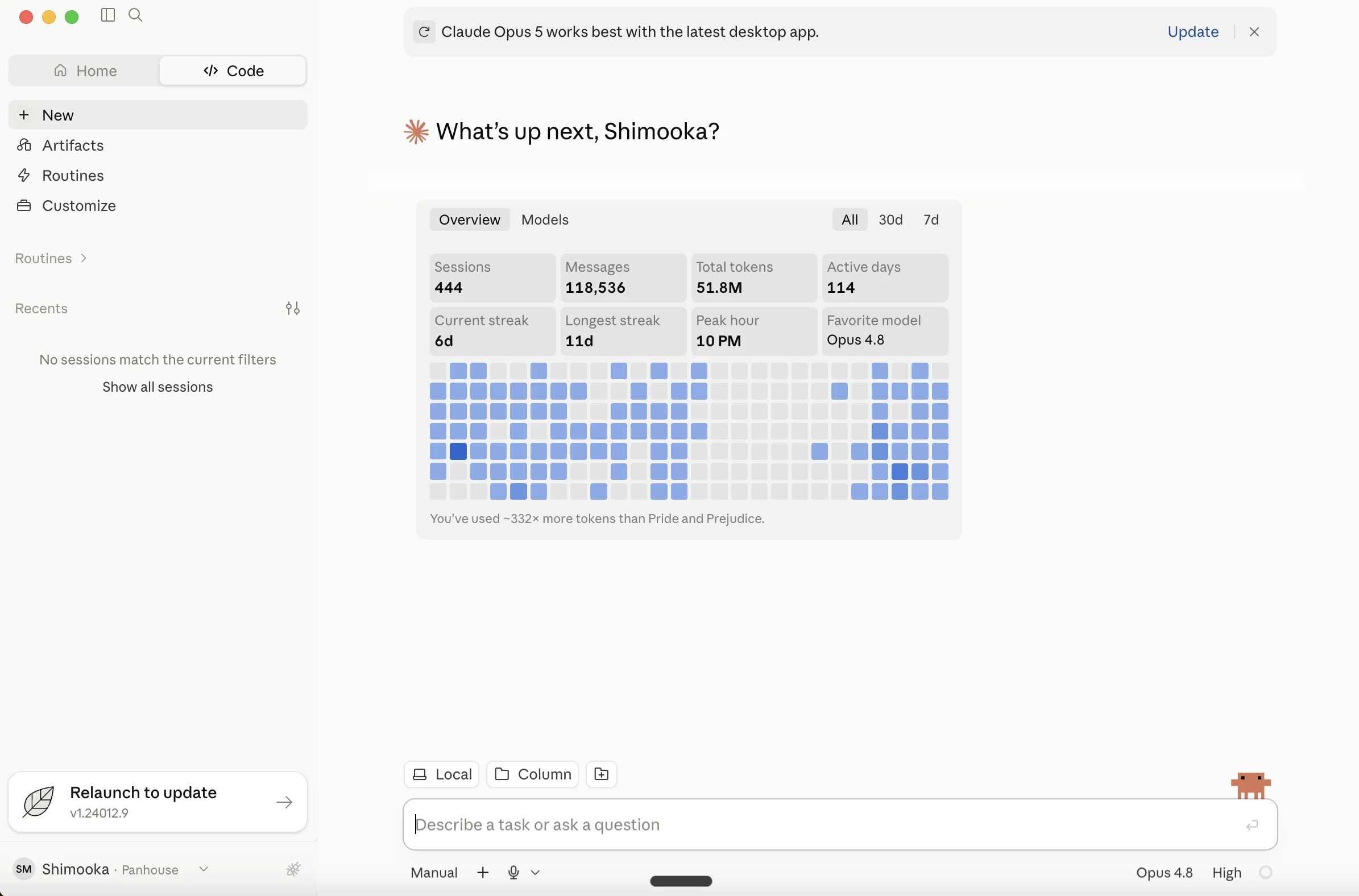Open the Shimooka account menu chevron
Screen dimensions: 1359x896
204,869
